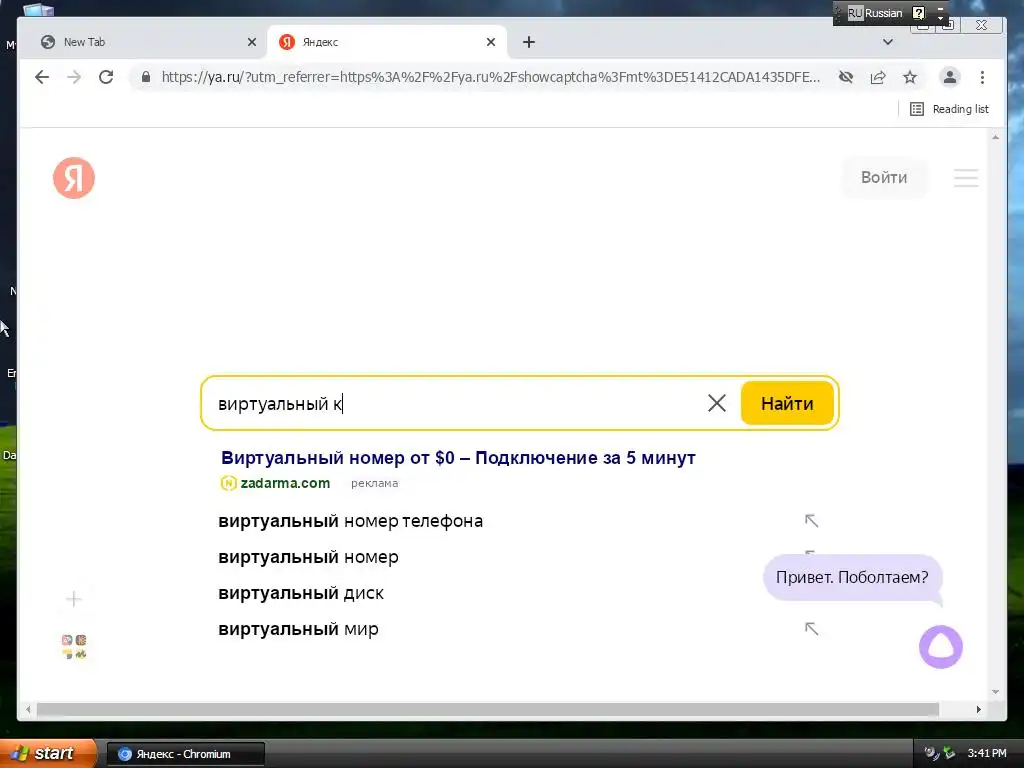Open the Chromium three-dot menu
The width and height of the screenshot is (1024, 768).
click(982, 77)
